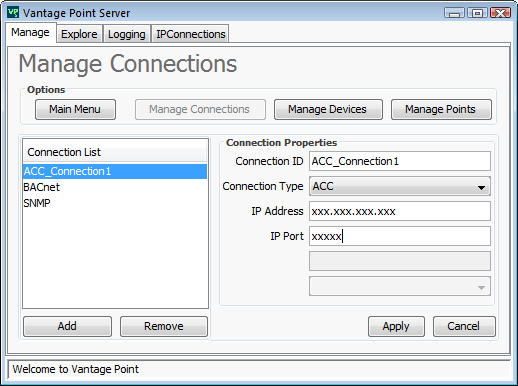Close the Vantage Point Server window
The image size is (518, 386).
[x=500, y=13]
